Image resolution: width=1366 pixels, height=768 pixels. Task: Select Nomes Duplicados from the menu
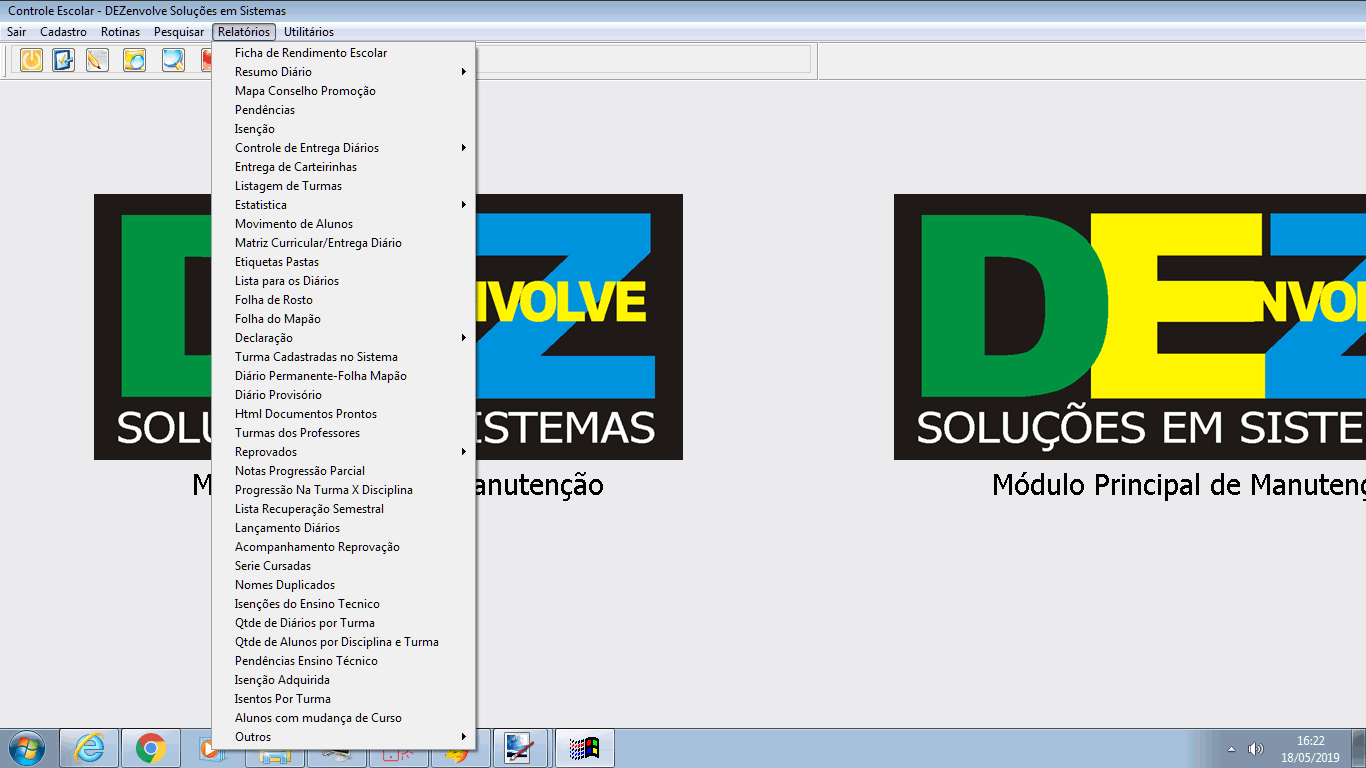(x=285, y=585)
